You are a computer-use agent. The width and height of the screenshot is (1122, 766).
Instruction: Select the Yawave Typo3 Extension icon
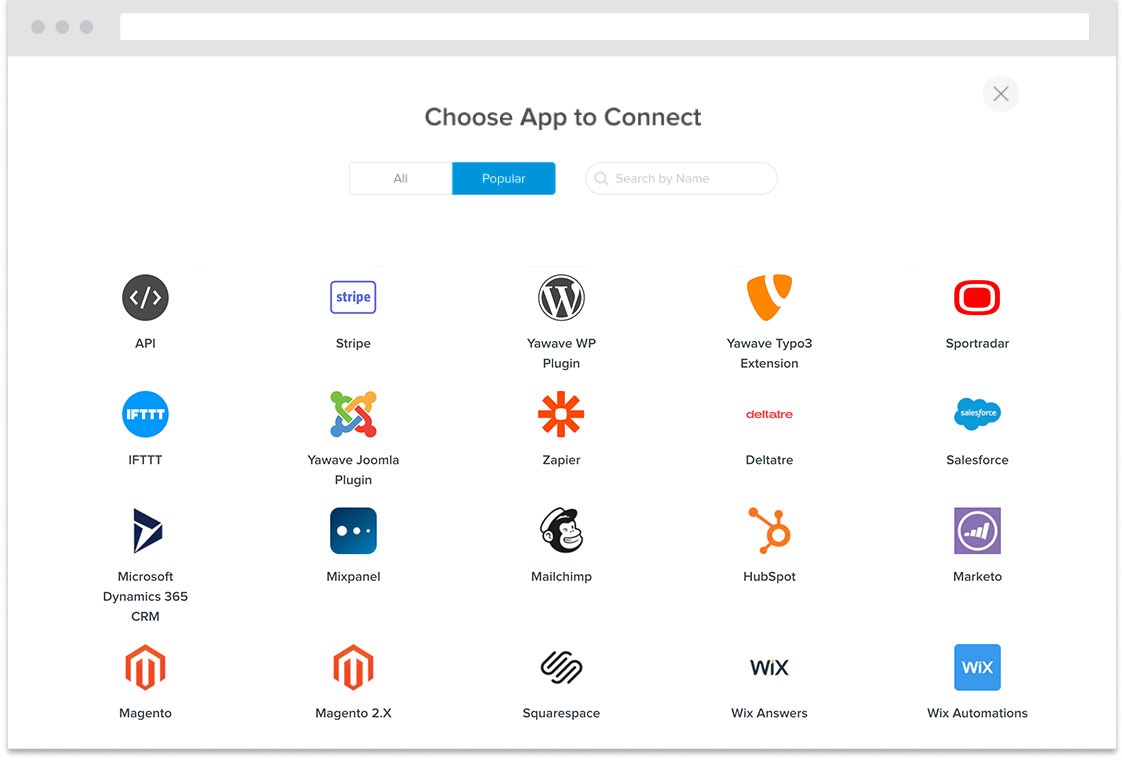(769, 297)
